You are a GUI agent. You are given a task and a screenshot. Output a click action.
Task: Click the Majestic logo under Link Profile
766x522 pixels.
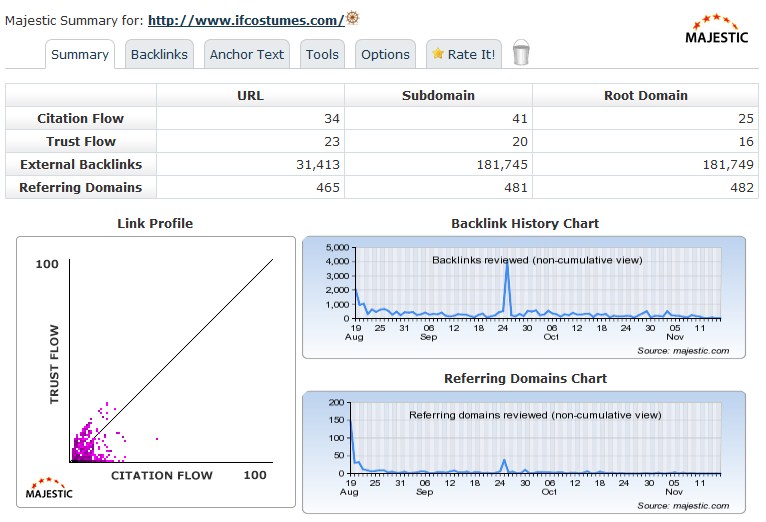(x=49, y=487)
